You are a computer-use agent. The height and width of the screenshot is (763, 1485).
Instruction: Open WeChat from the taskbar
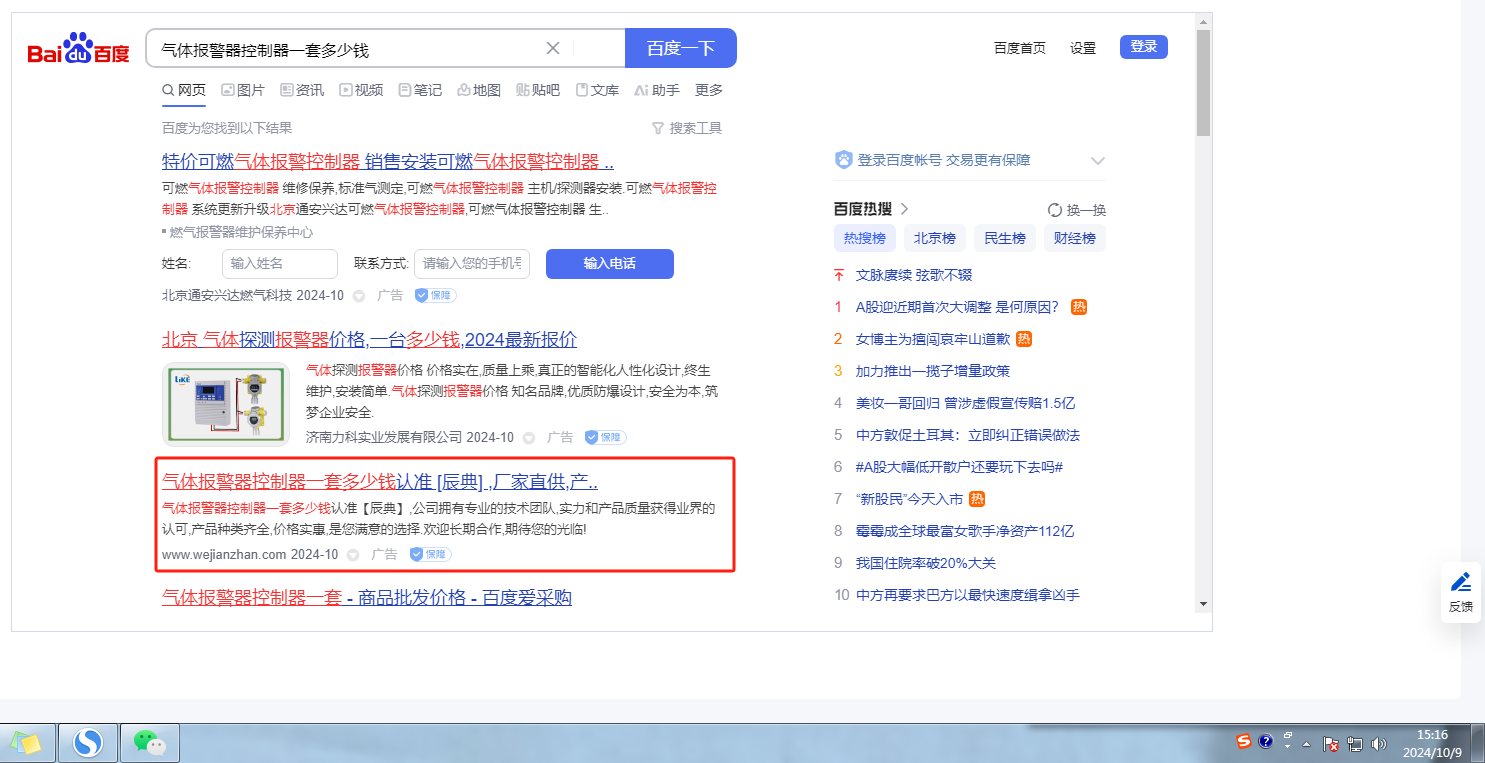pyautogui.click(x=149, y=743)
